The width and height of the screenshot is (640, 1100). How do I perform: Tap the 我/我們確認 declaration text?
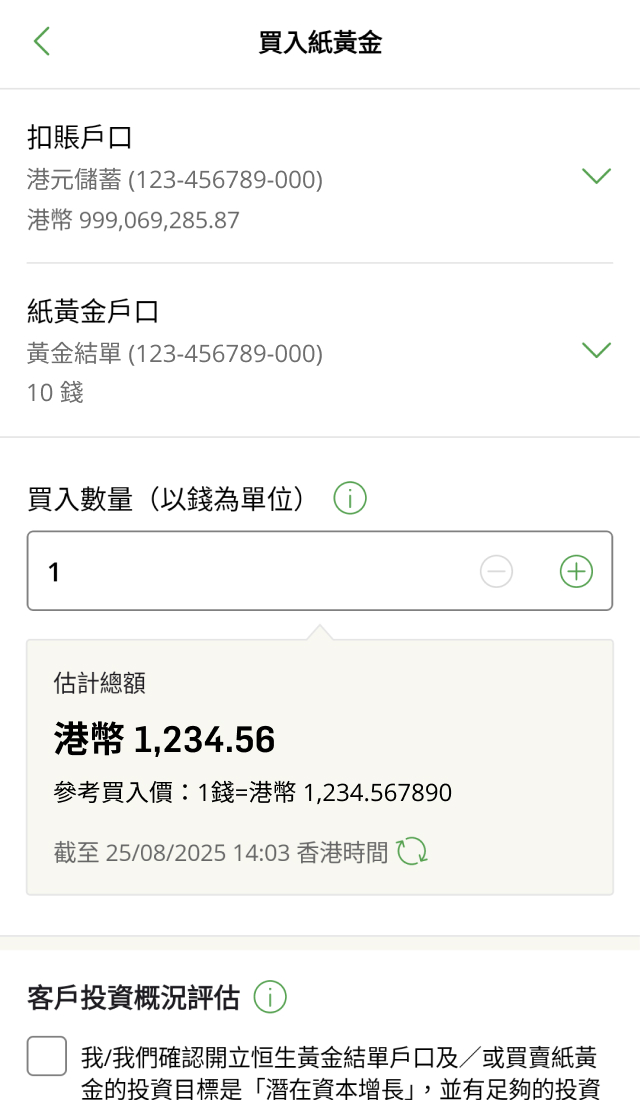click(340, 1072)
